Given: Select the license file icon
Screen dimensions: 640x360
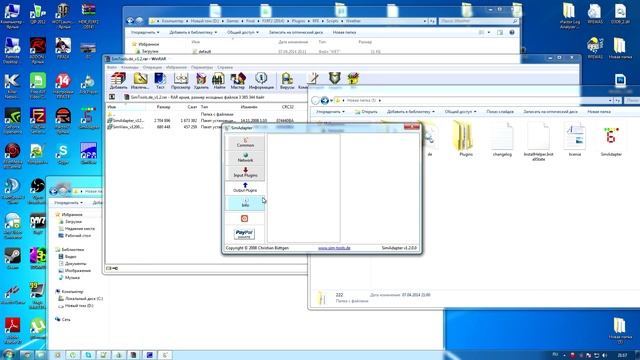Looking at the screenshot, I should point(575,140).
